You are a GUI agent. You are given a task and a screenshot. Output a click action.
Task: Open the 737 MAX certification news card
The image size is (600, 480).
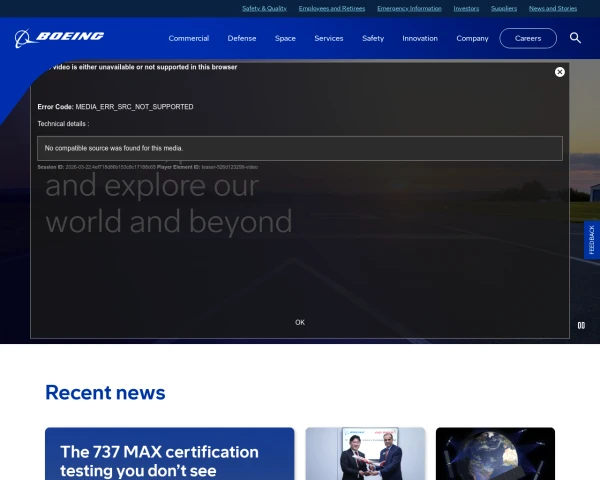point(169,455)
